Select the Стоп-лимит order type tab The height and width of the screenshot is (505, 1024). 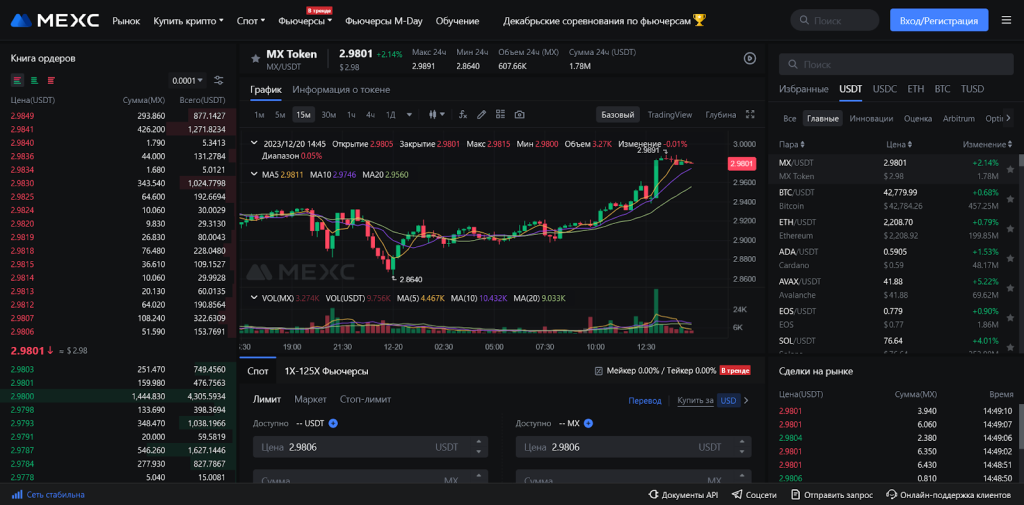pyautogui.click(x=366, y=399)
